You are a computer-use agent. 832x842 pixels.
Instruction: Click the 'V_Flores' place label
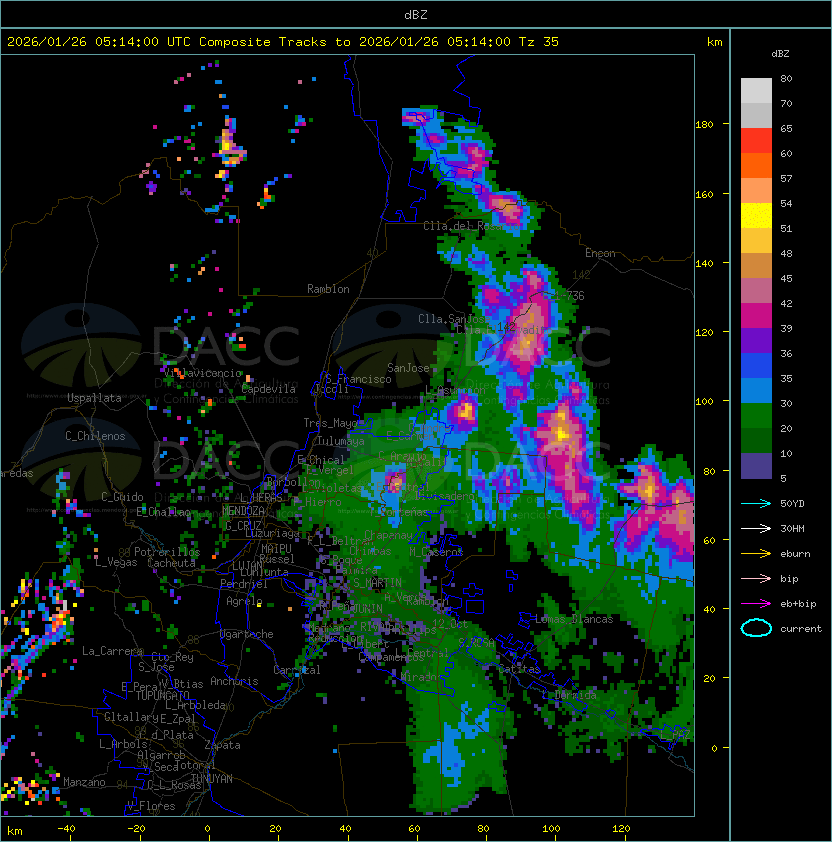(x=151, y=805)
